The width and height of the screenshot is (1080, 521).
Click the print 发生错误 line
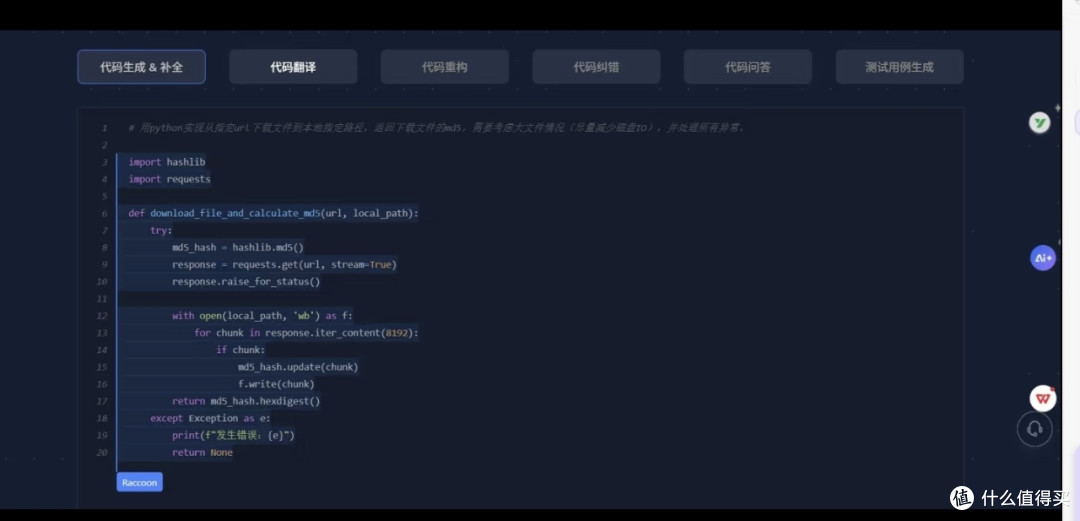(x=233, y=436)
